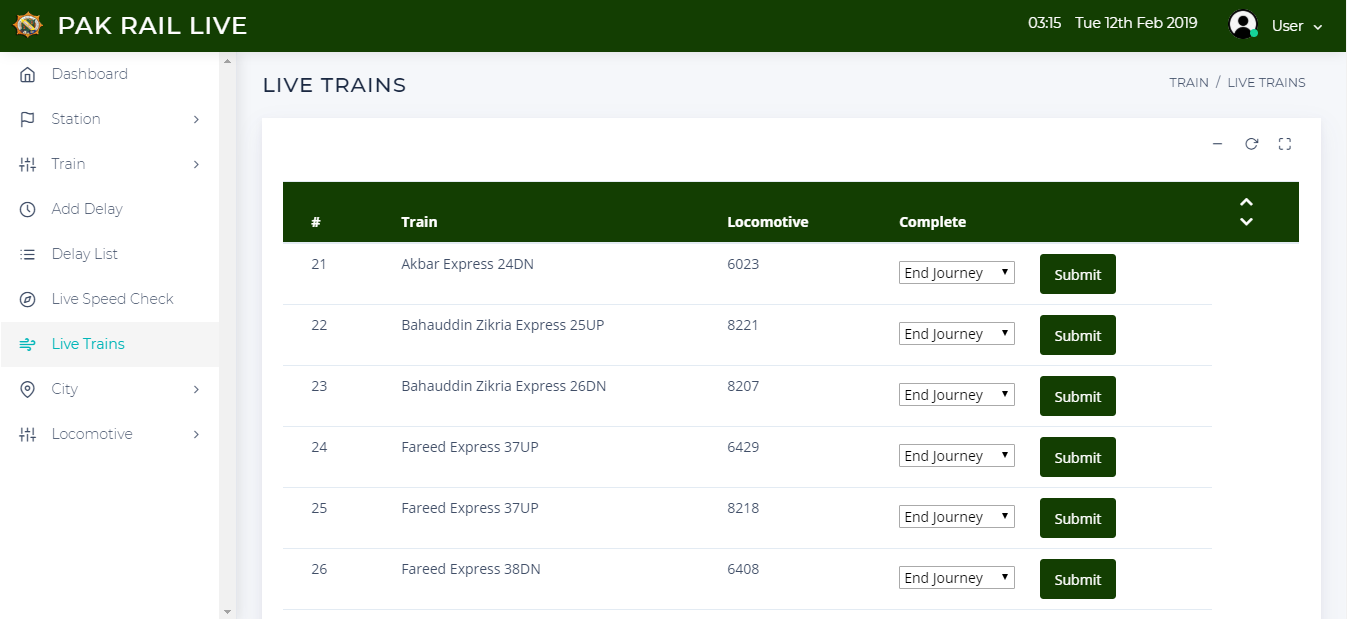This screenshot has height=619, width=1347.
Task: Expand the panel to fullscreen
Action: point(1285,144)
